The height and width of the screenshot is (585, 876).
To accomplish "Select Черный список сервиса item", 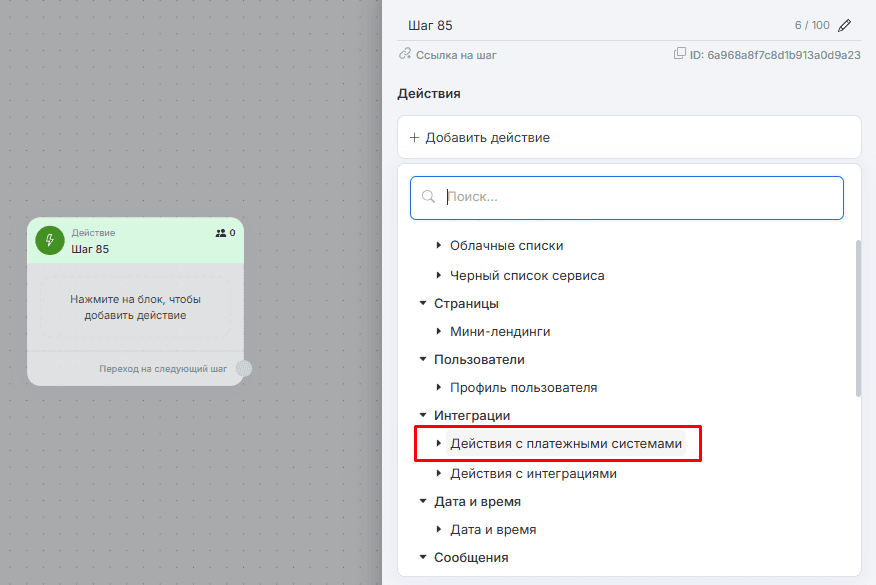I will pyautogui.click(x=527, y=275).
